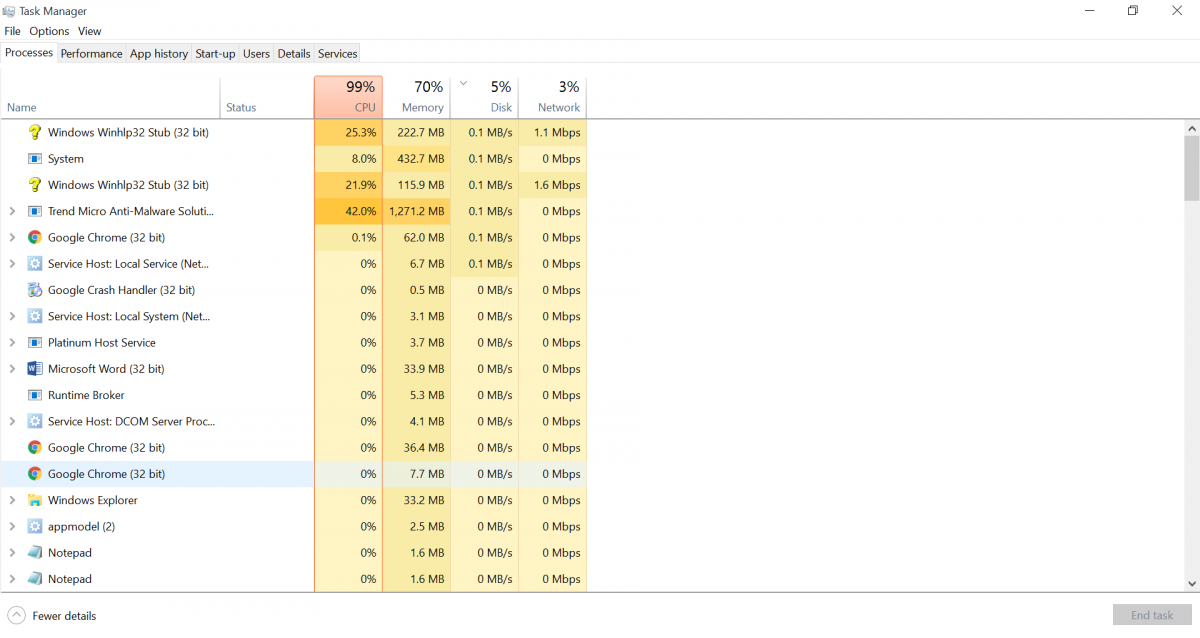Click the Google Crash Handler icon
The height and width of the screenshot is (638, 1200).
click(x=35, y=290)
